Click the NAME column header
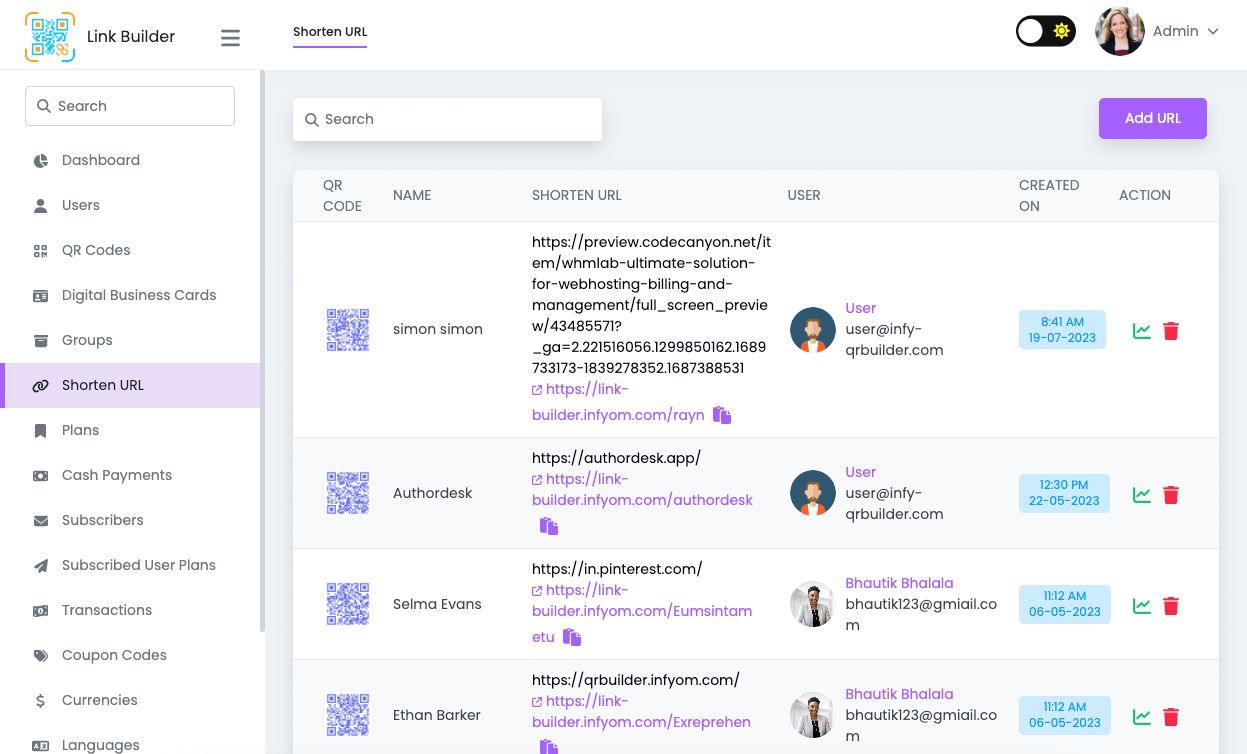This screenshot has width=1247, height=754. pos(412,195)
